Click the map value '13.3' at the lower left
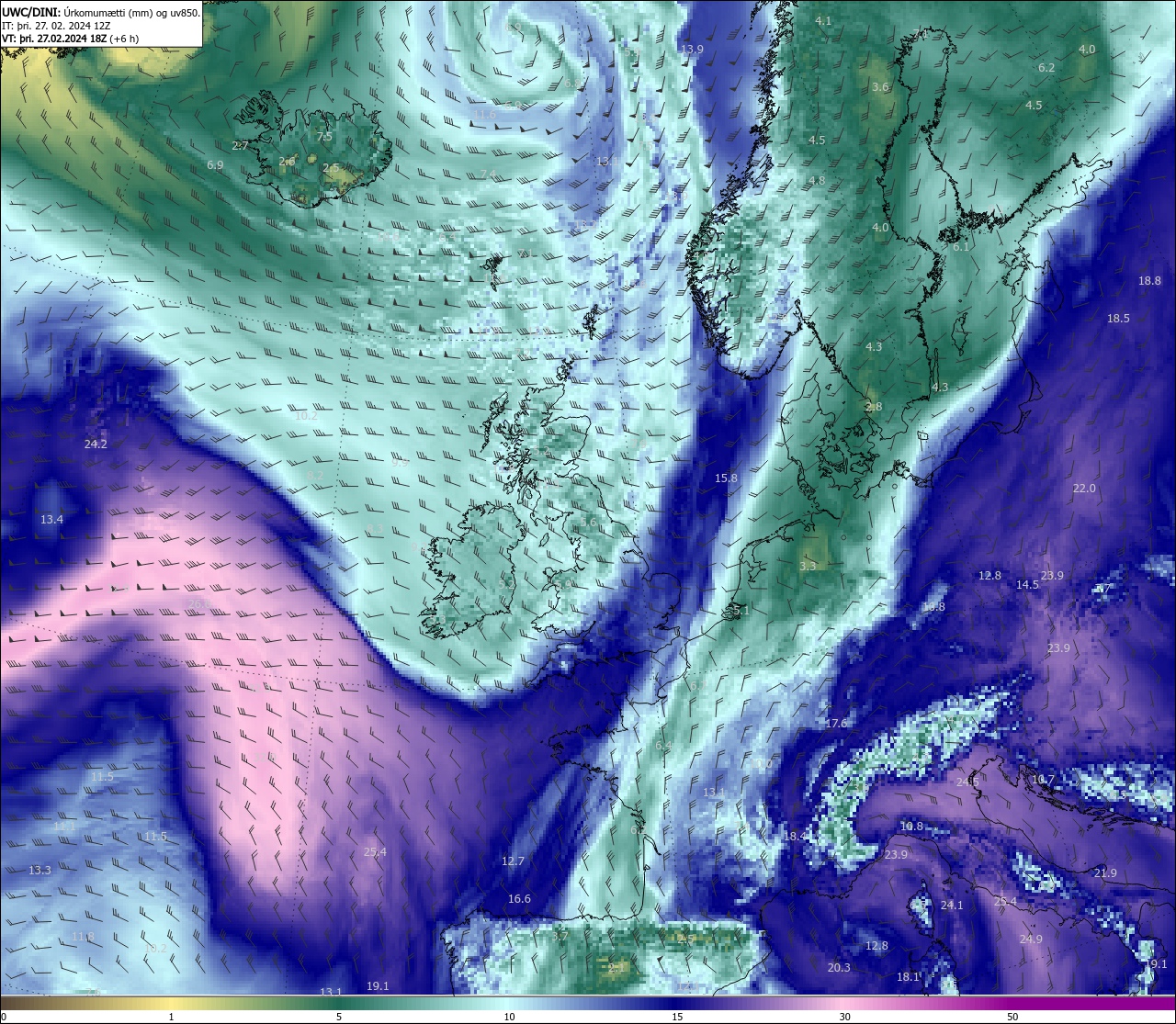The height and width of the screenshot is (1024, 1176). point(40,869)
